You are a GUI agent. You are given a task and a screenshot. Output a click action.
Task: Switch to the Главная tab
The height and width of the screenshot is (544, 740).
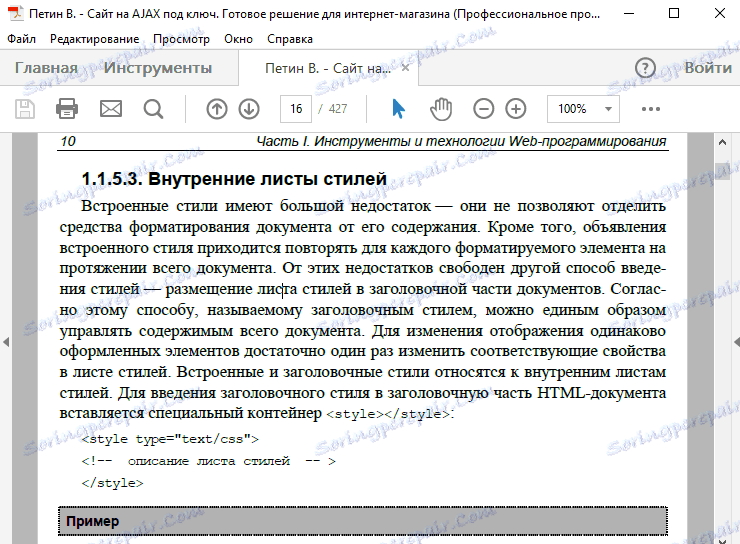pyautogui.click(x=46, y=68)
